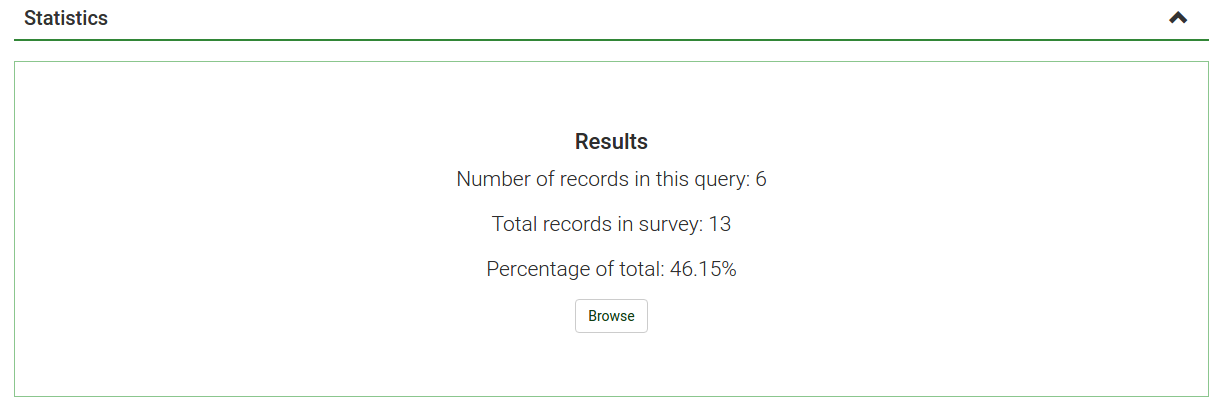The width and height of the screenshot is (1220, 412).
Task: Click the green divider under Statistics header
Action: (x=611, y=40)
